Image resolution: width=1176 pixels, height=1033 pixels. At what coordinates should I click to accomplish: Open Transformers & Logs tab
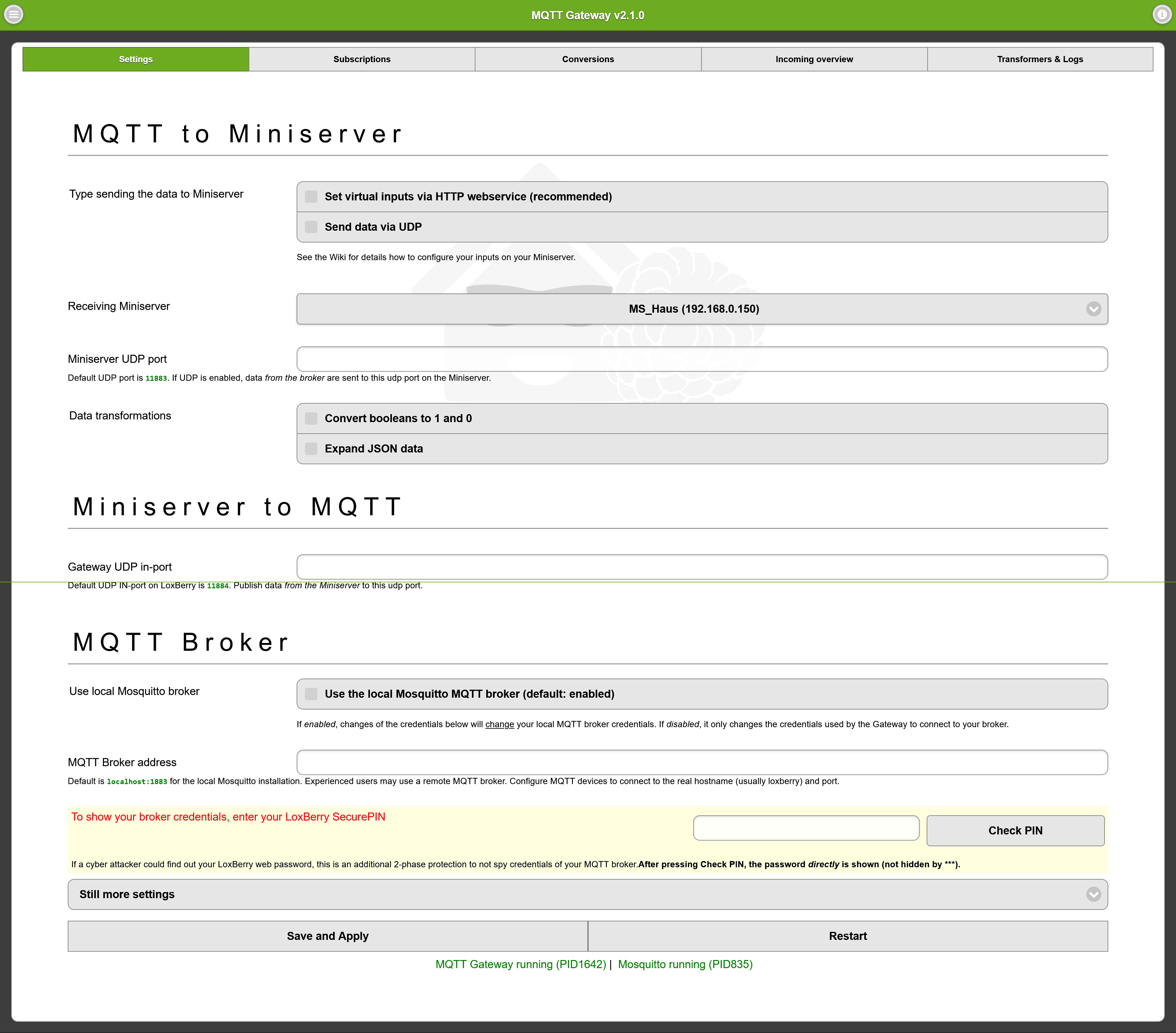coord(1040,59)
